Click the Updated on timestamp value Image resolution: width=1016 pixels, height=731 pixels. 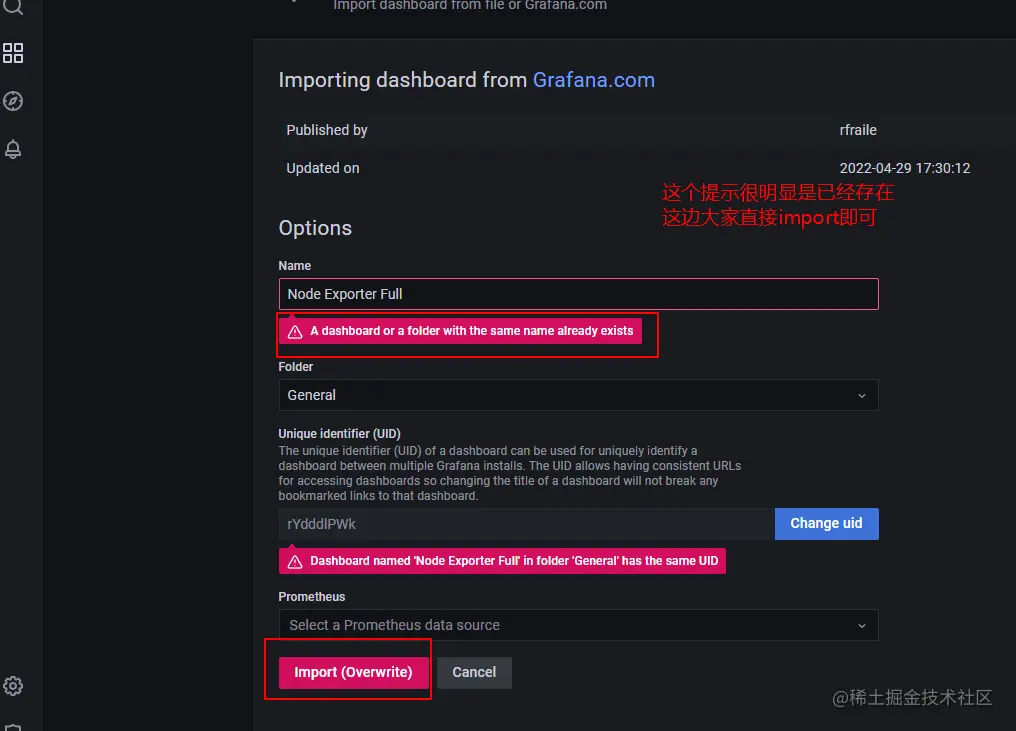(x=905, y=168)
